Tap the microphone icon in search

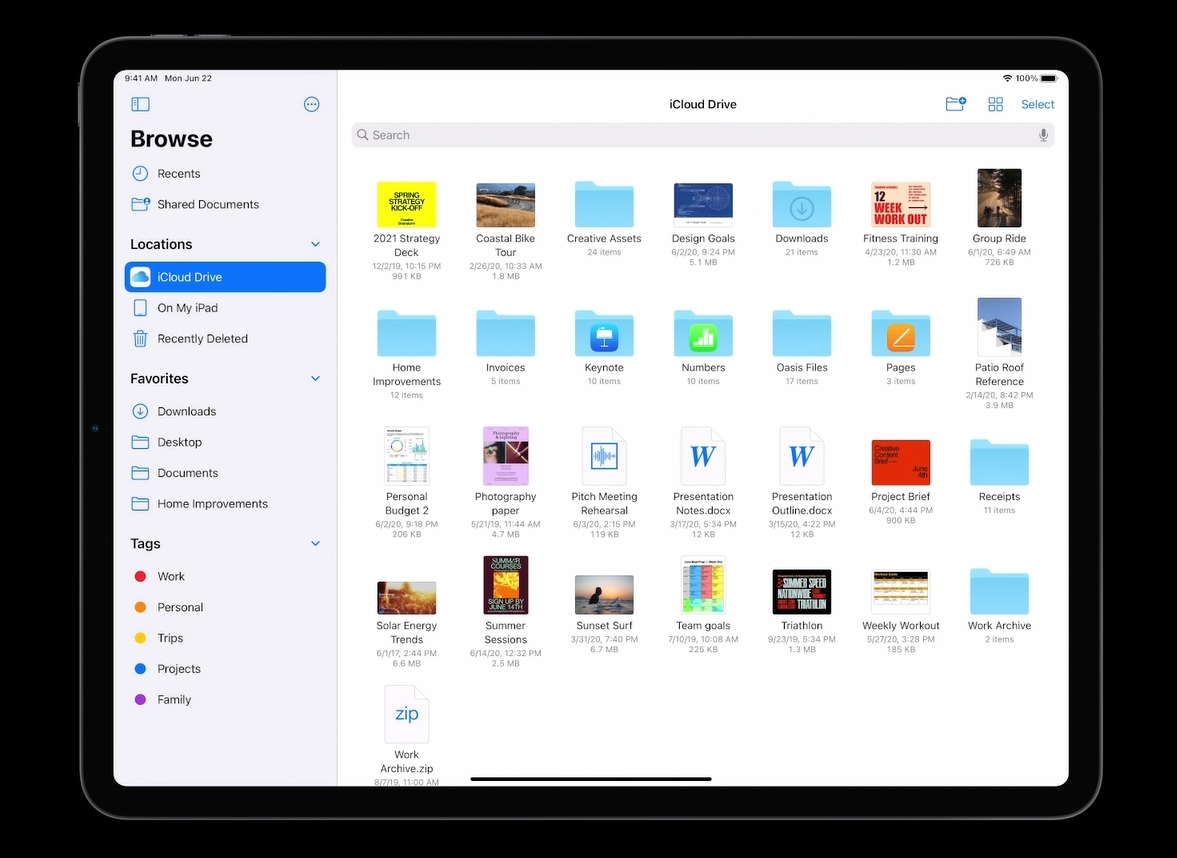(1043, 135)
